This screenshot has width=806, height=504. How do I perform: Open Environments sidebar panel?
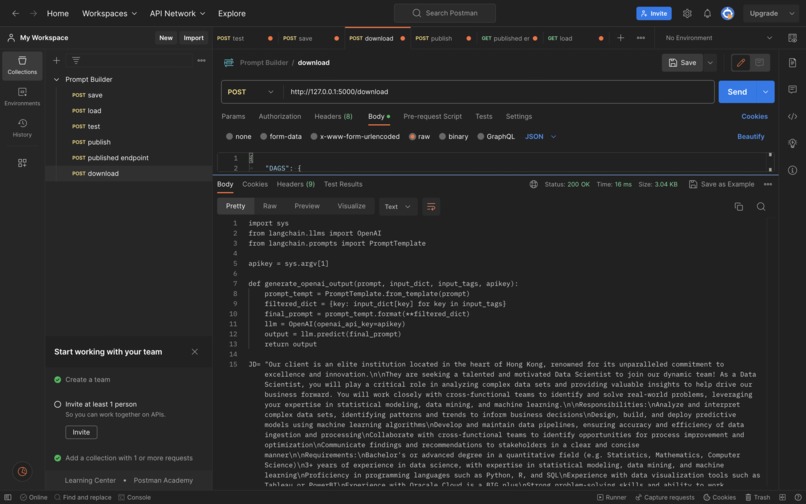pyautogui.click(x=22, y=97)
